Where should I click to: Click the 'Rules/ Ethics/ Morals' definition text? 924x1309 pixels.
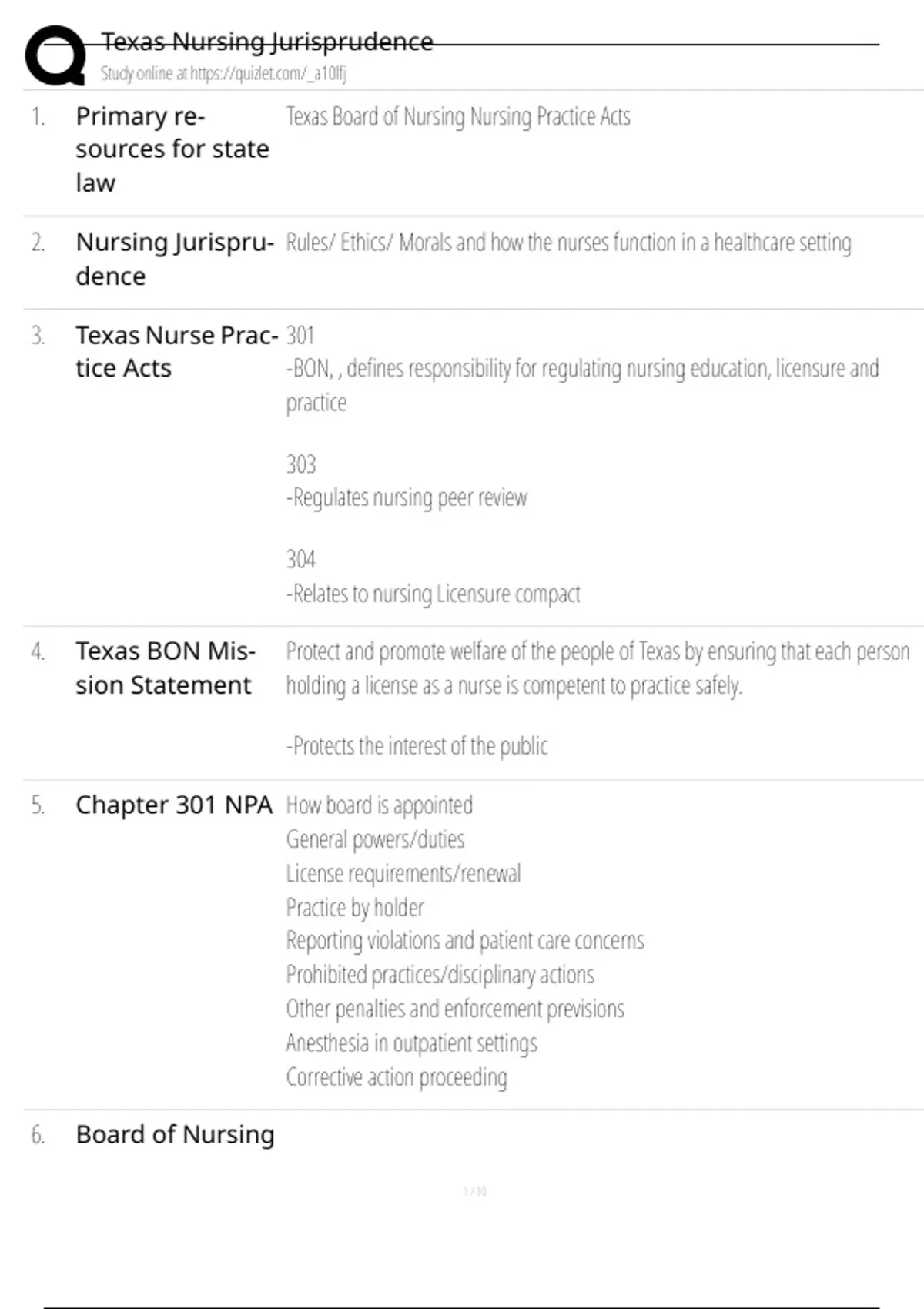[x=568, y=243]
